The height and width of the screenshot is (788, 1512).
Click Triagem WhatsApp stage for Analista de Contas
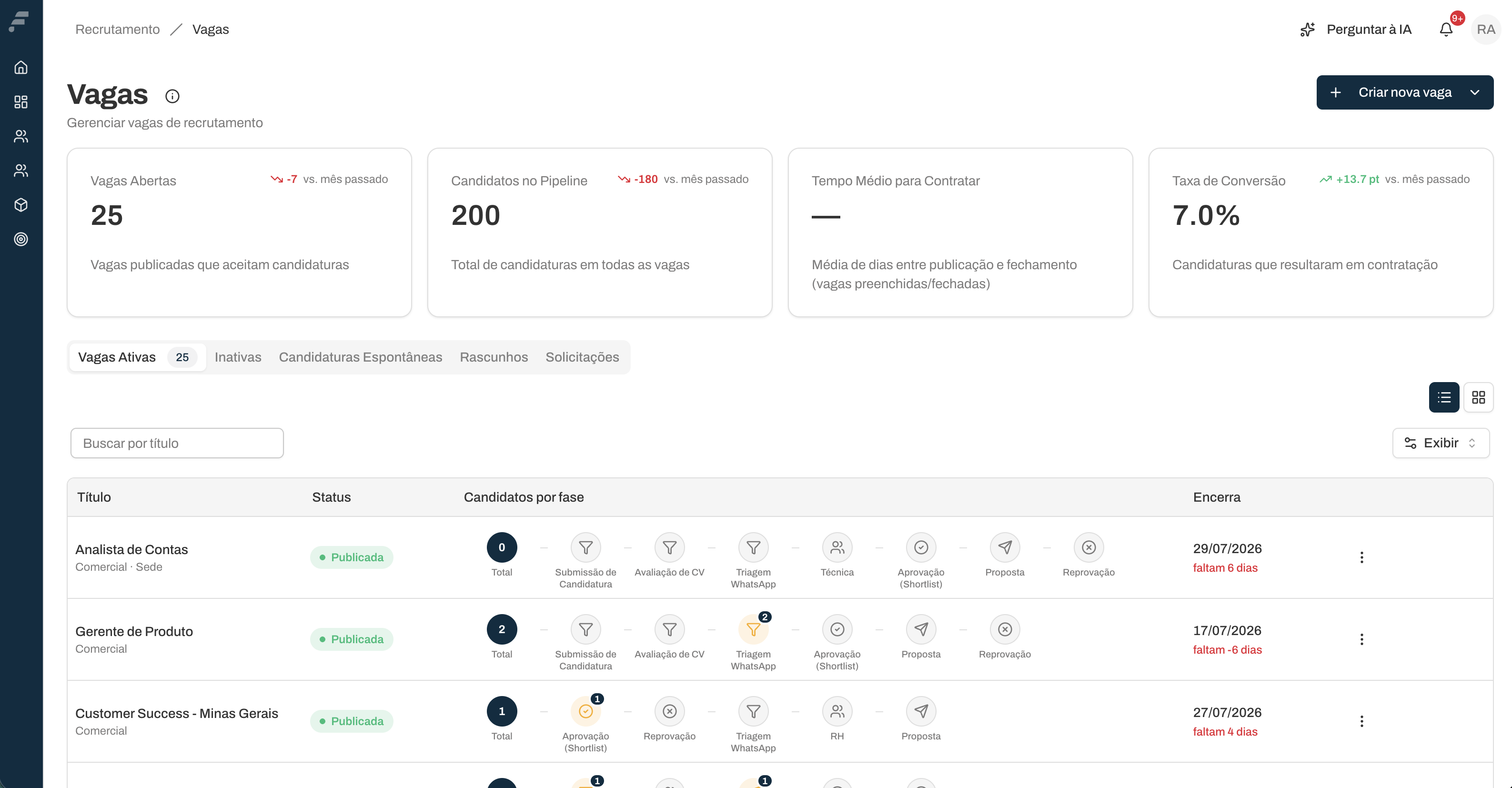click(754, 547)
